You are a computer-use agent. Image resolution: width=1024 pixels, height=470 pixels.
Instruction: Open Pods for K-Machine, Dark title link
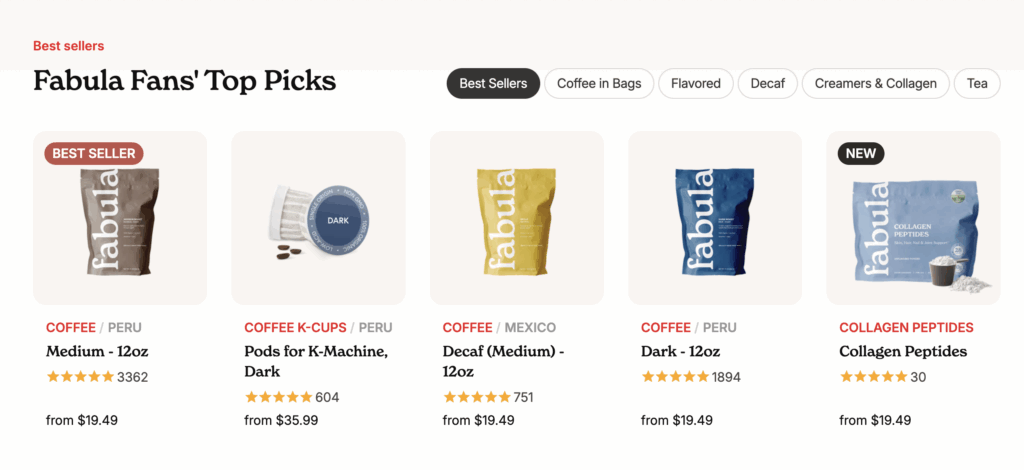tap(316, 361)
